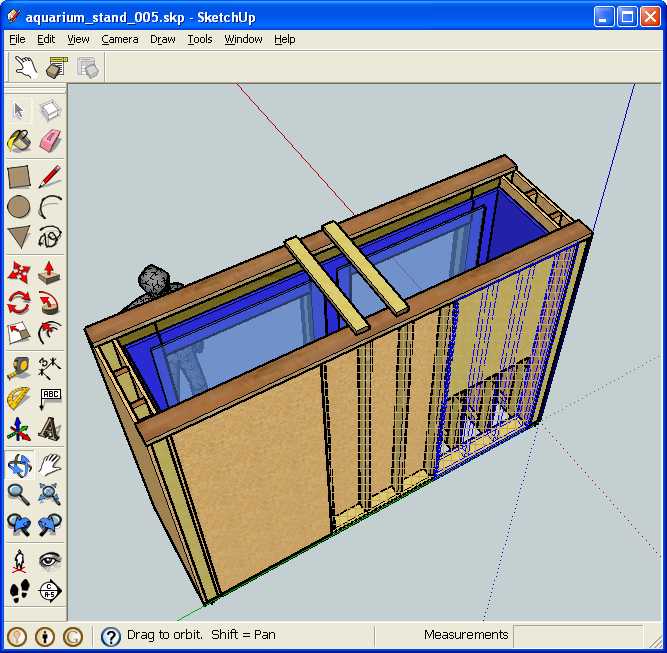The image size is (667, 653).
Task: Select the Freehand scribble tool
Action: [x=50, y=237]
